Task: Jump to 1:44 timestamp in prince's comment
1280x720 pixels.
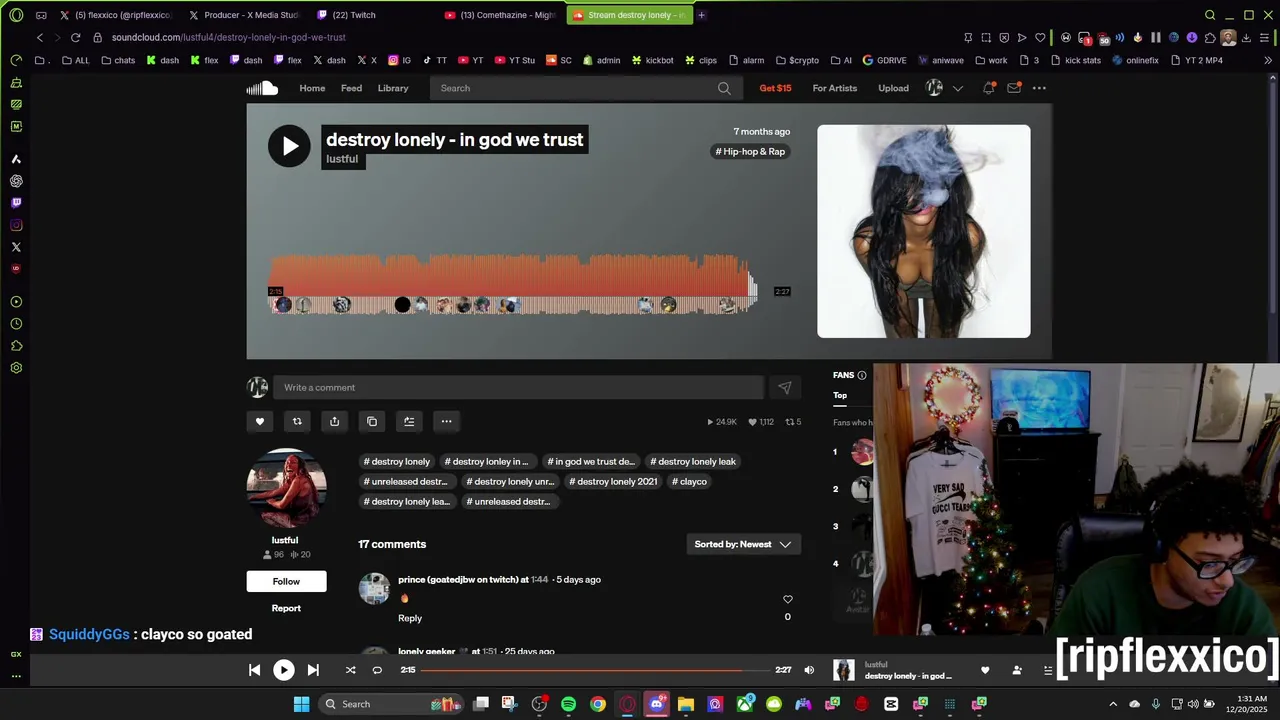Action: point(539,580)
